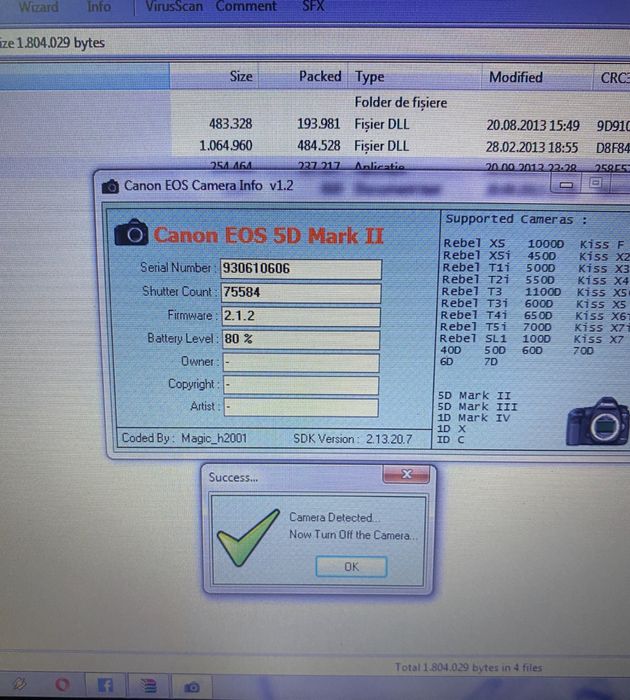This screenshot has width=630, height=700.
Task: Click the camera logo beside Canon EOS 5D Mark II
Action: [131, 233]
